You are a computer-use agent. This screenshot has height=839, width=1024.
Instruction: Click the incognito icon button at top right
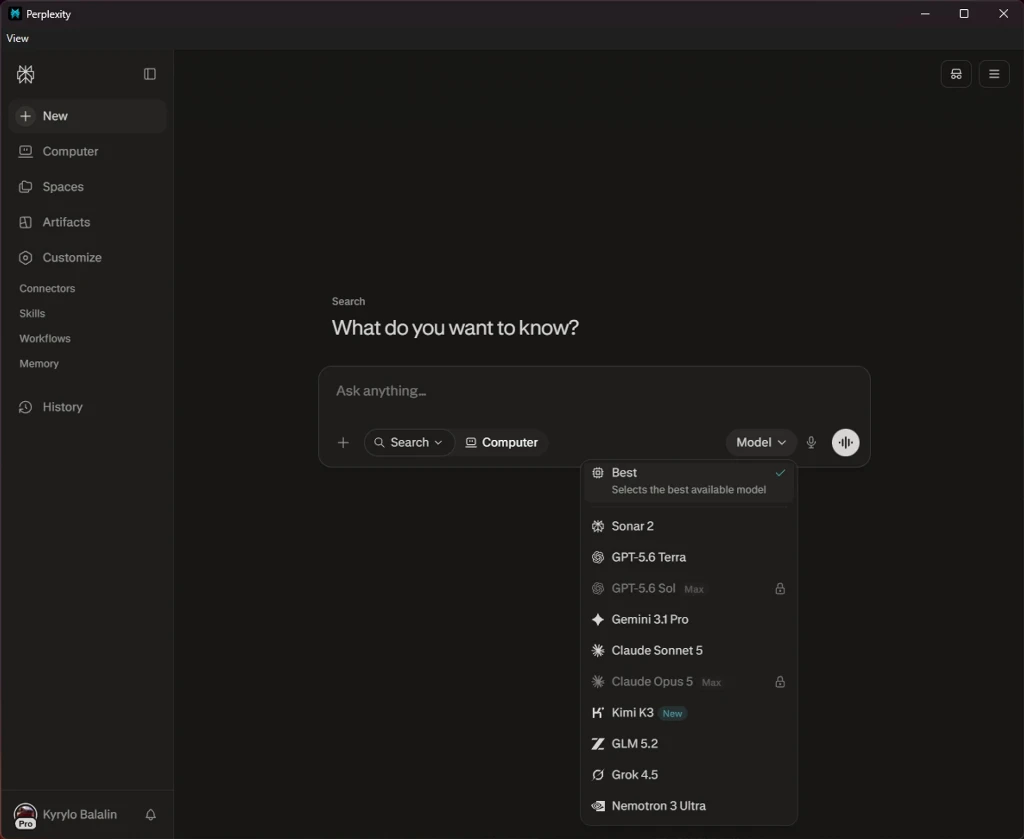coord(956,74)
